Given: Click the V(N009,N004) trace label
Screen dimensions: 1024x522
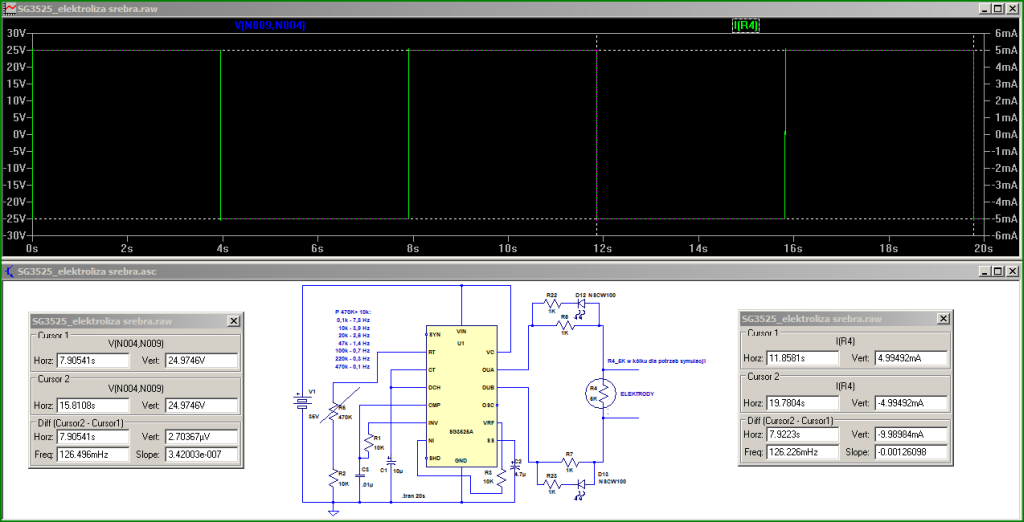Looking at the screenshot, I should (x=269, y=25).
